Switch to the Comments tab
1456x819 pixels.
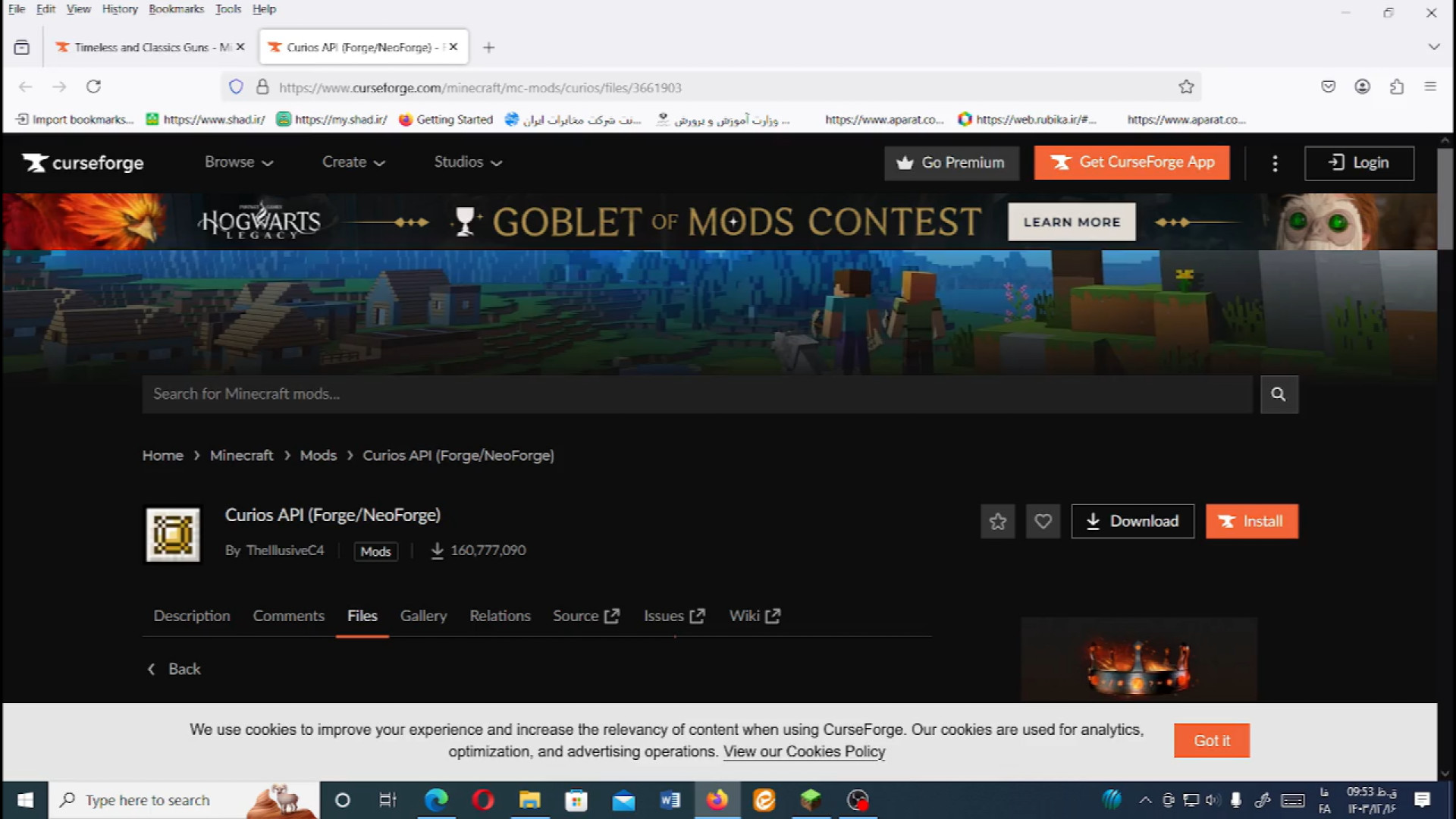pyautogui.click(x=288, y=616)
